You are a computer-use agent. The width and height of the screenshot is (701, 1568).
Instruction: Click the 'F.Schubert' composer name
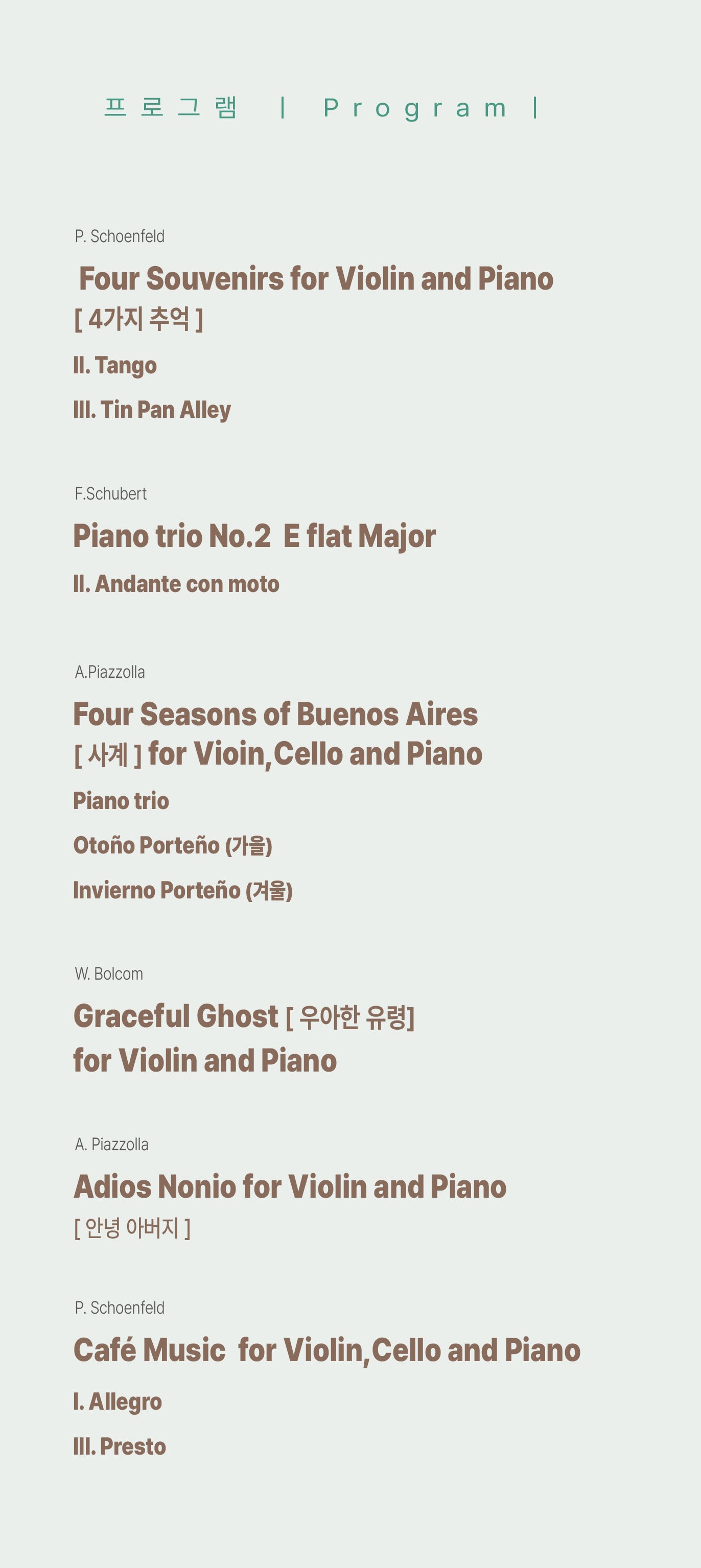point(111,494)
